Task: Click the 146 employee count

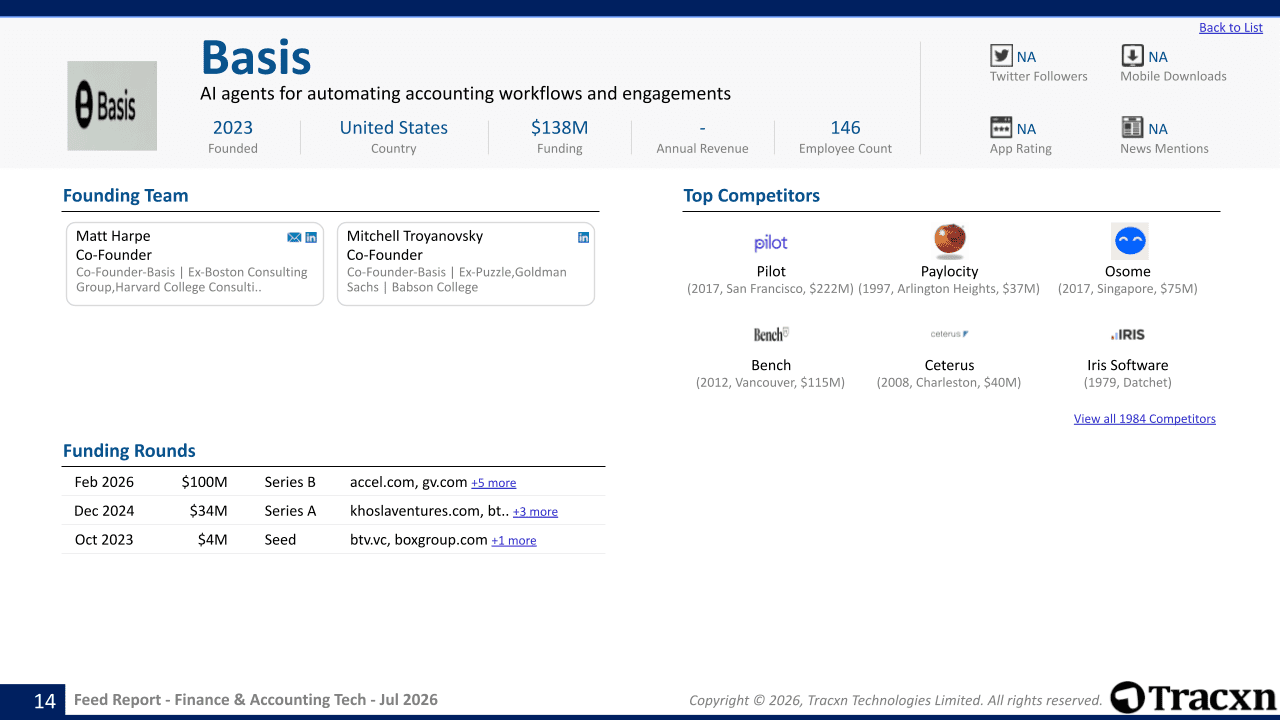Action: click(845, 127)
